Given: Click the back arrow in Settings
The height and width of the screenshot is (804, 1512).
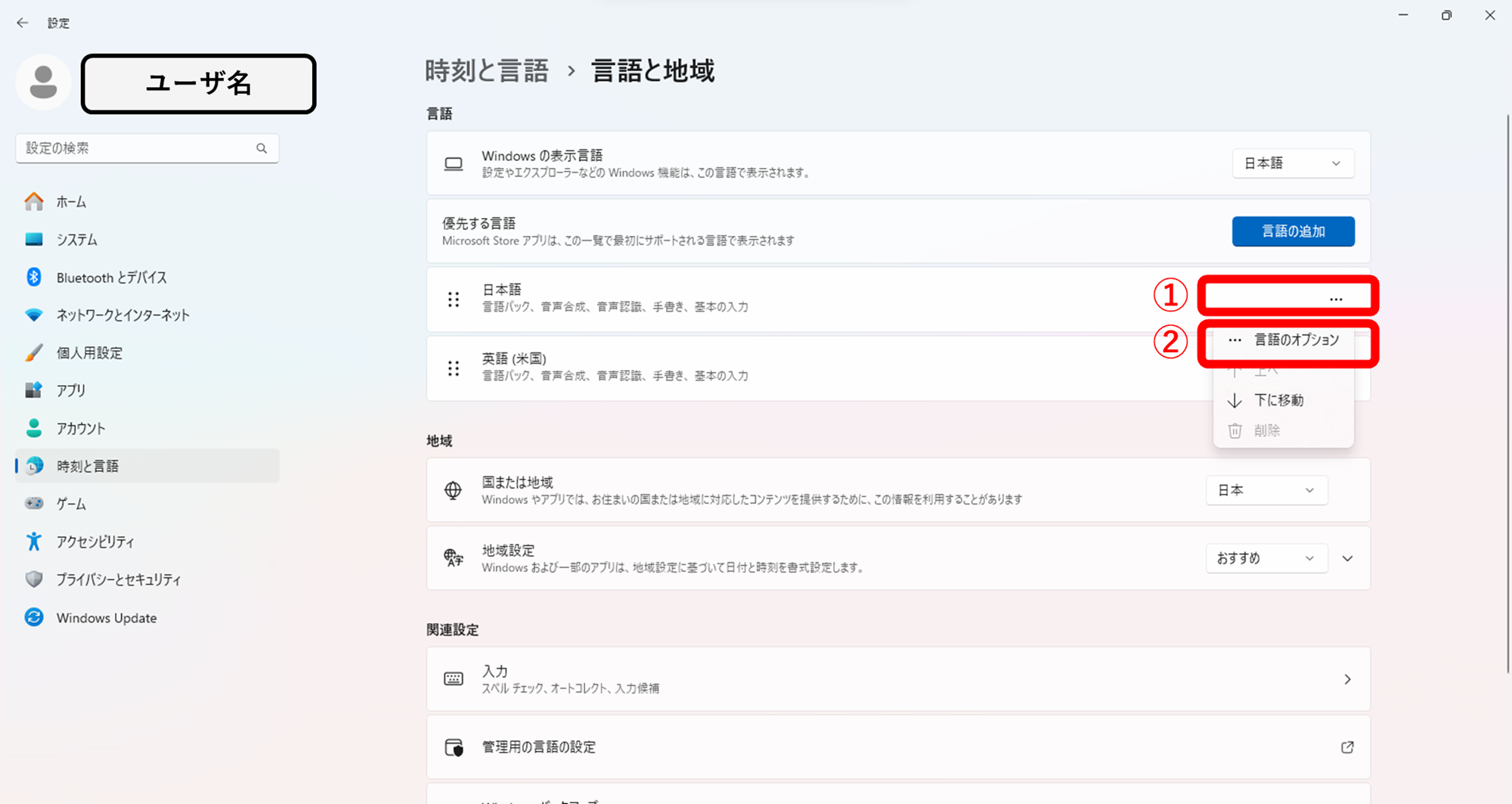Looking at the screenshot, I should 22,23.
